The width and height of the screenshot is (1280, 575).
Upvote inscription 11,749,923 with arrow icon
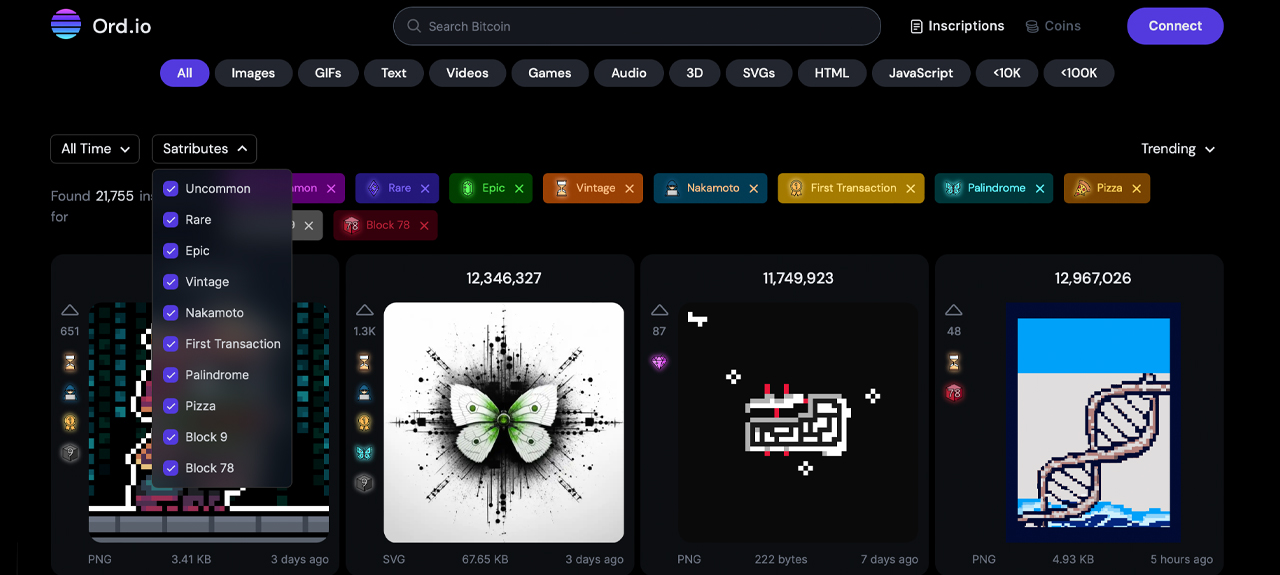[659, 311]
